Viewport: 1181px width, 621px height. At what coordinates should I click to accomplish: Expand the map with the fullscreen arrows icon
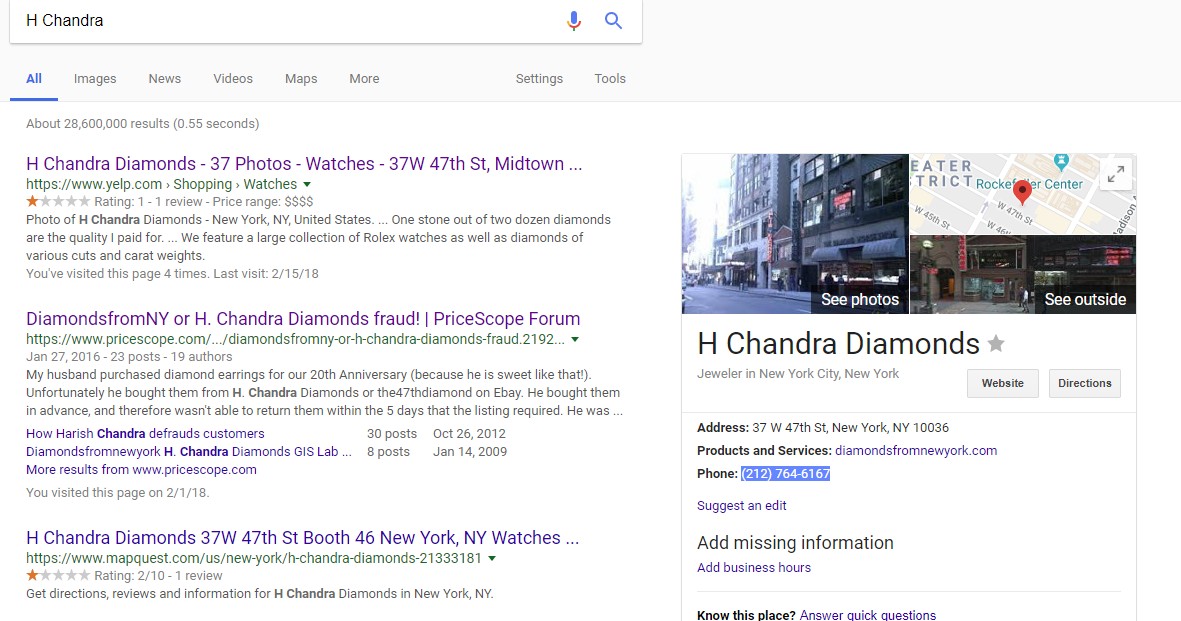point(1115,174)
